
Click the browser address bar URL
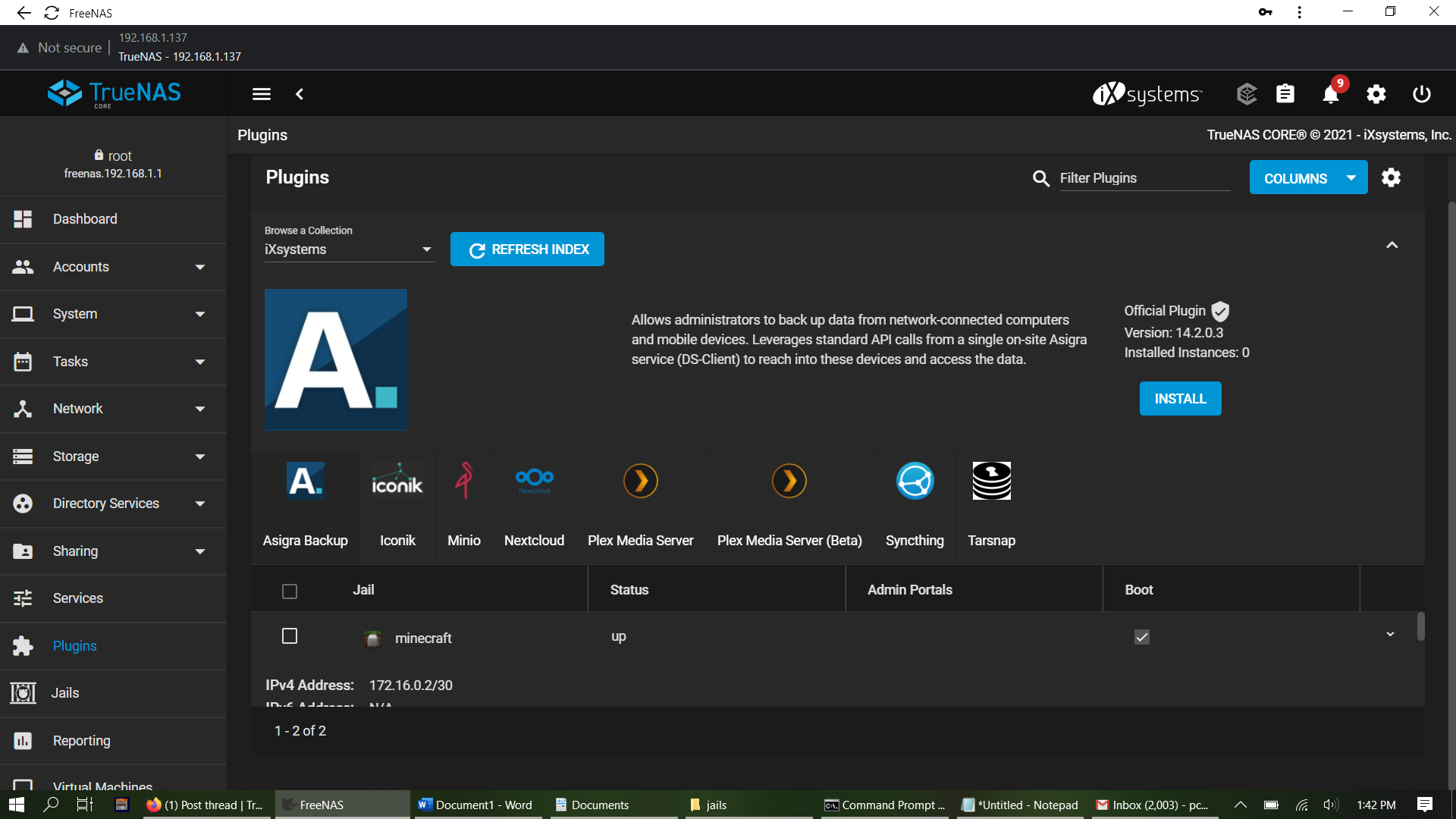(x=152, y=37)
